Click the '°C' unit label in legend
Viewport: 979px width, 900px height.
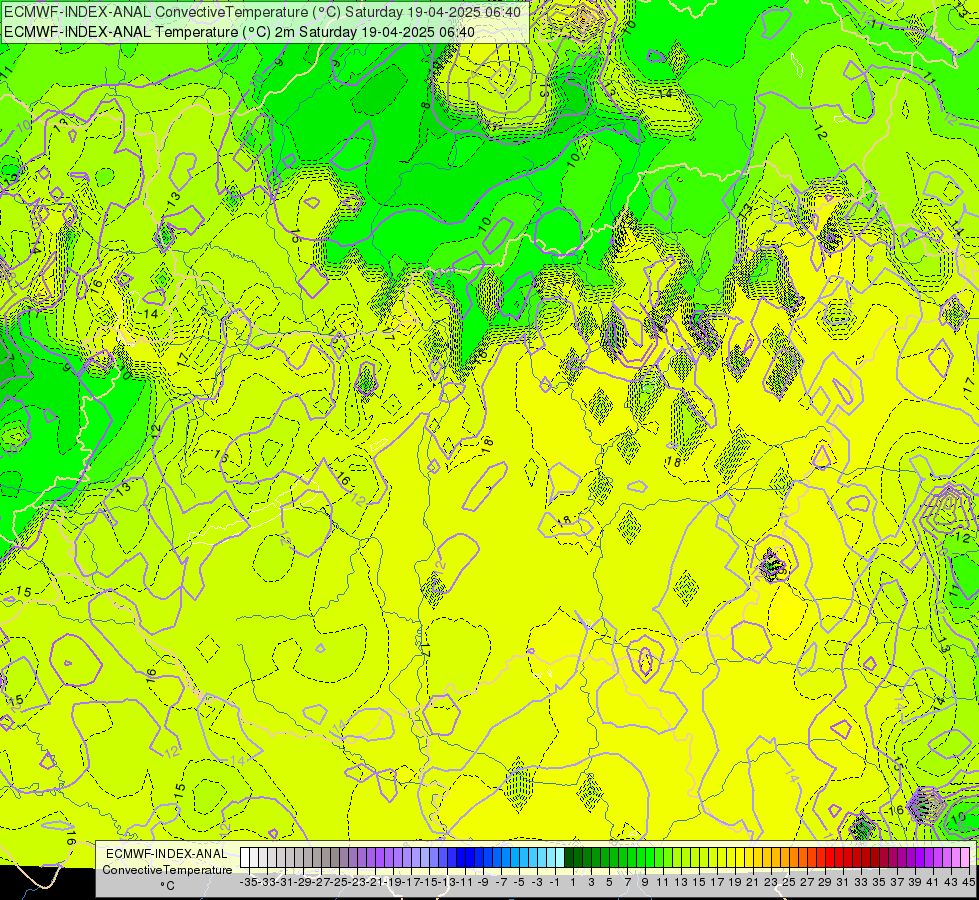pyautogui.click(x=167, y=886)
